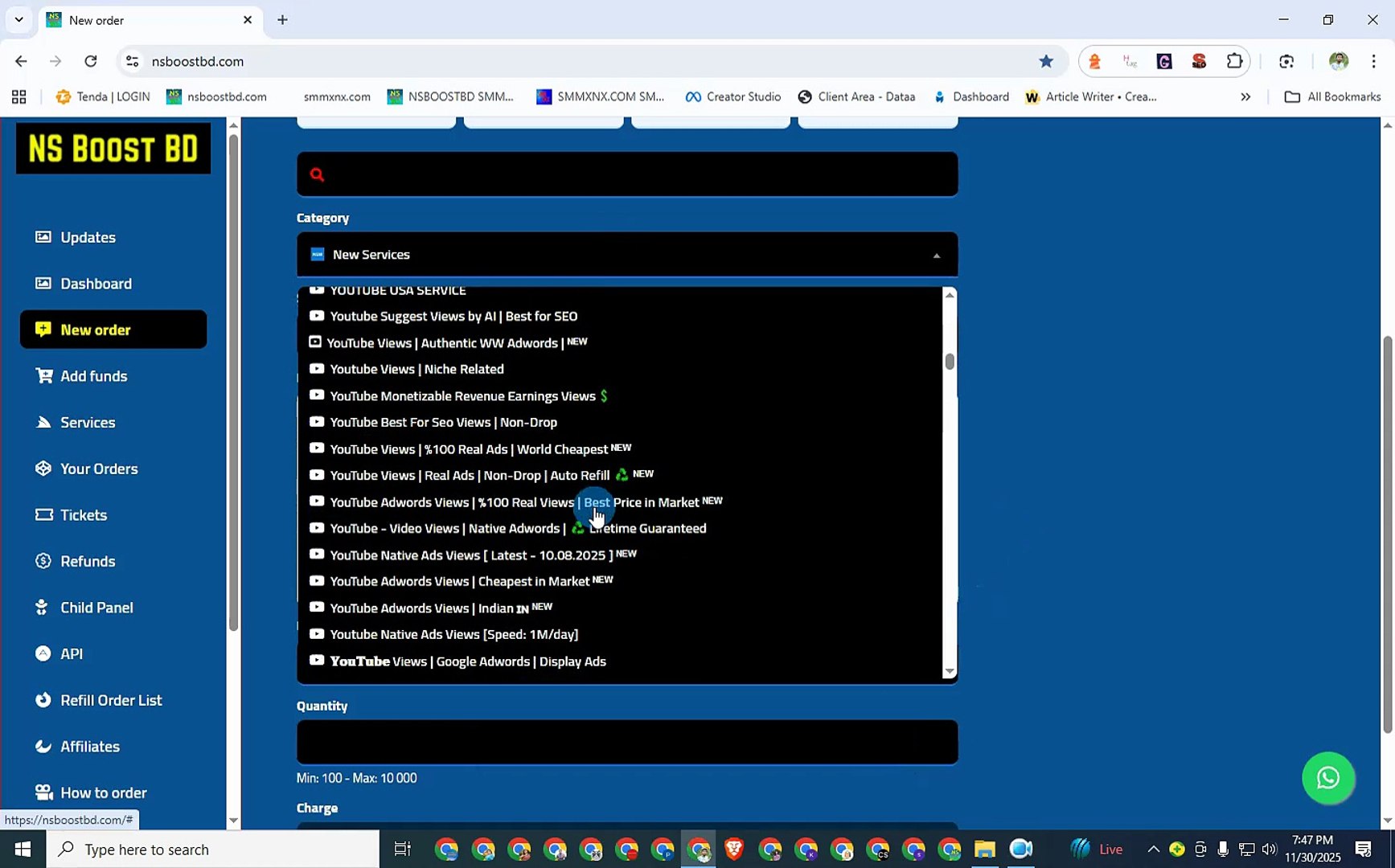Click the service search input field
Viewport: 1395px width, 868px height.
coord(627,174)
